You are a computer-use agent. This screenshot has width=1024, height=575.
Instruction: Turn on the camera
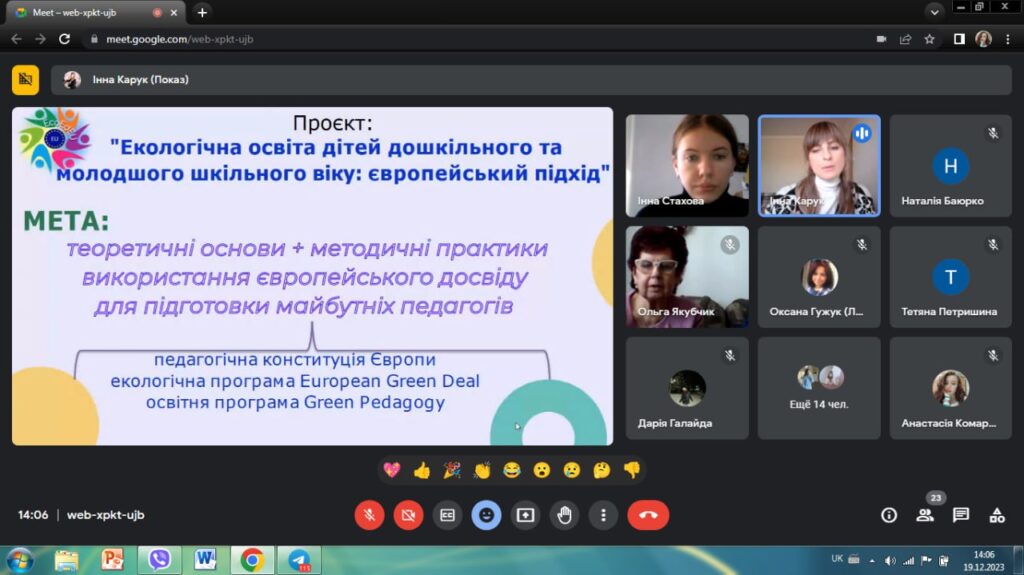[x=408, y=515]
